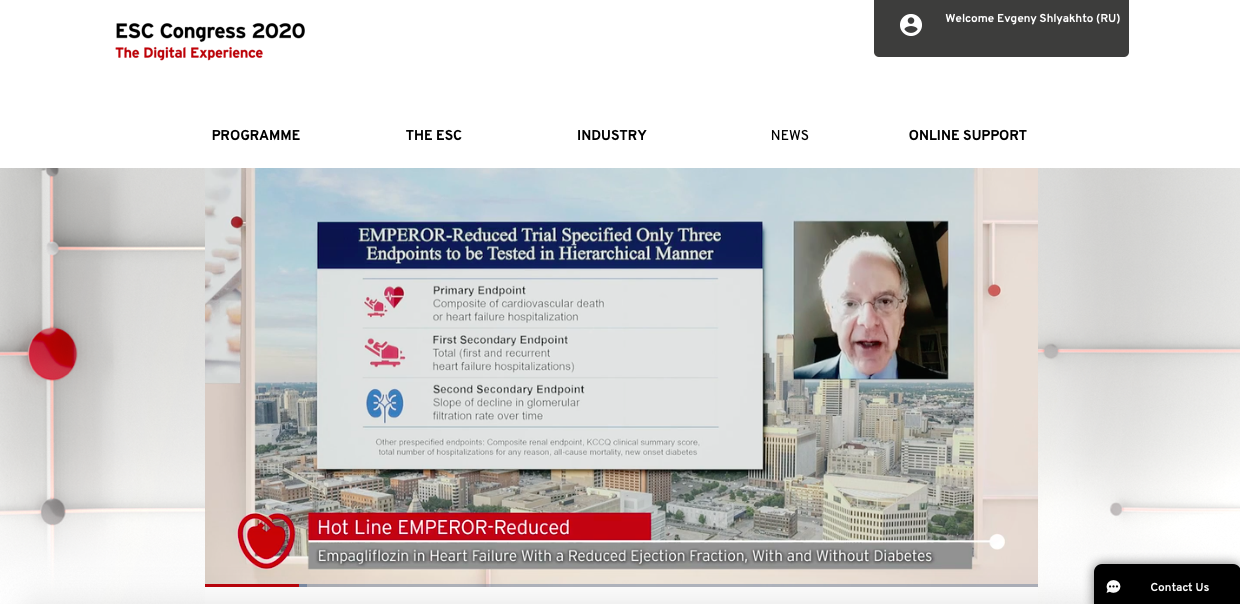Click the Empagliflozin in Heart Failure subtitle
1240x604 pixels.
coord(624,556)
